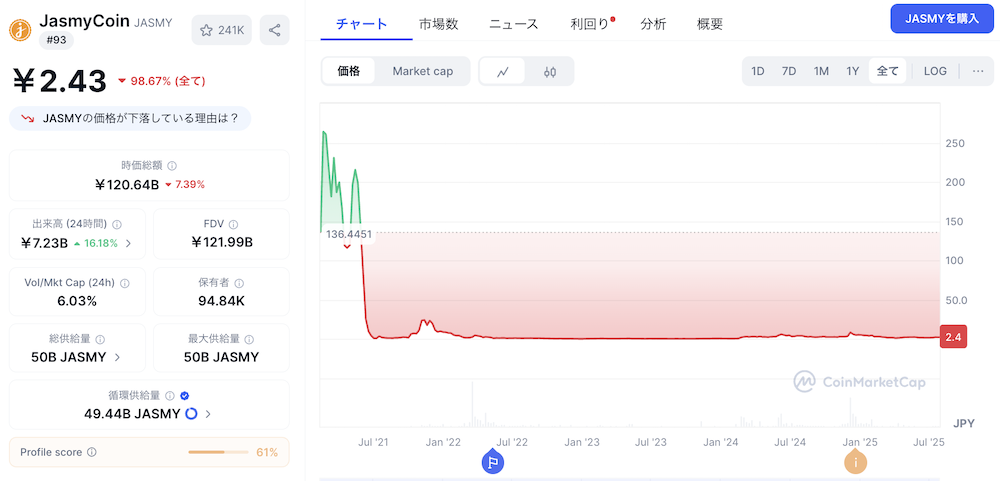Open the 利回り tab
1000x481 pixels.
[x=589, y=24]
